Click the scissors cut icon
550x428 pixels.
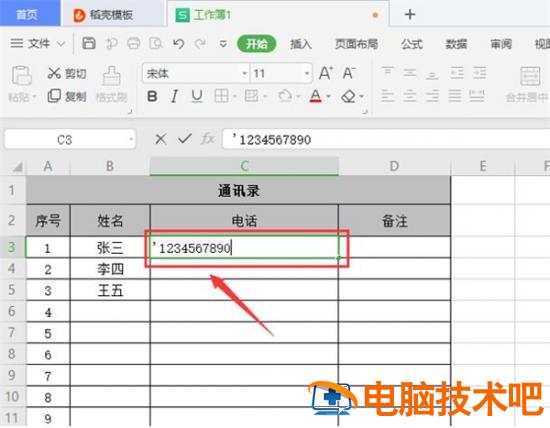click(x=54, y=73)
